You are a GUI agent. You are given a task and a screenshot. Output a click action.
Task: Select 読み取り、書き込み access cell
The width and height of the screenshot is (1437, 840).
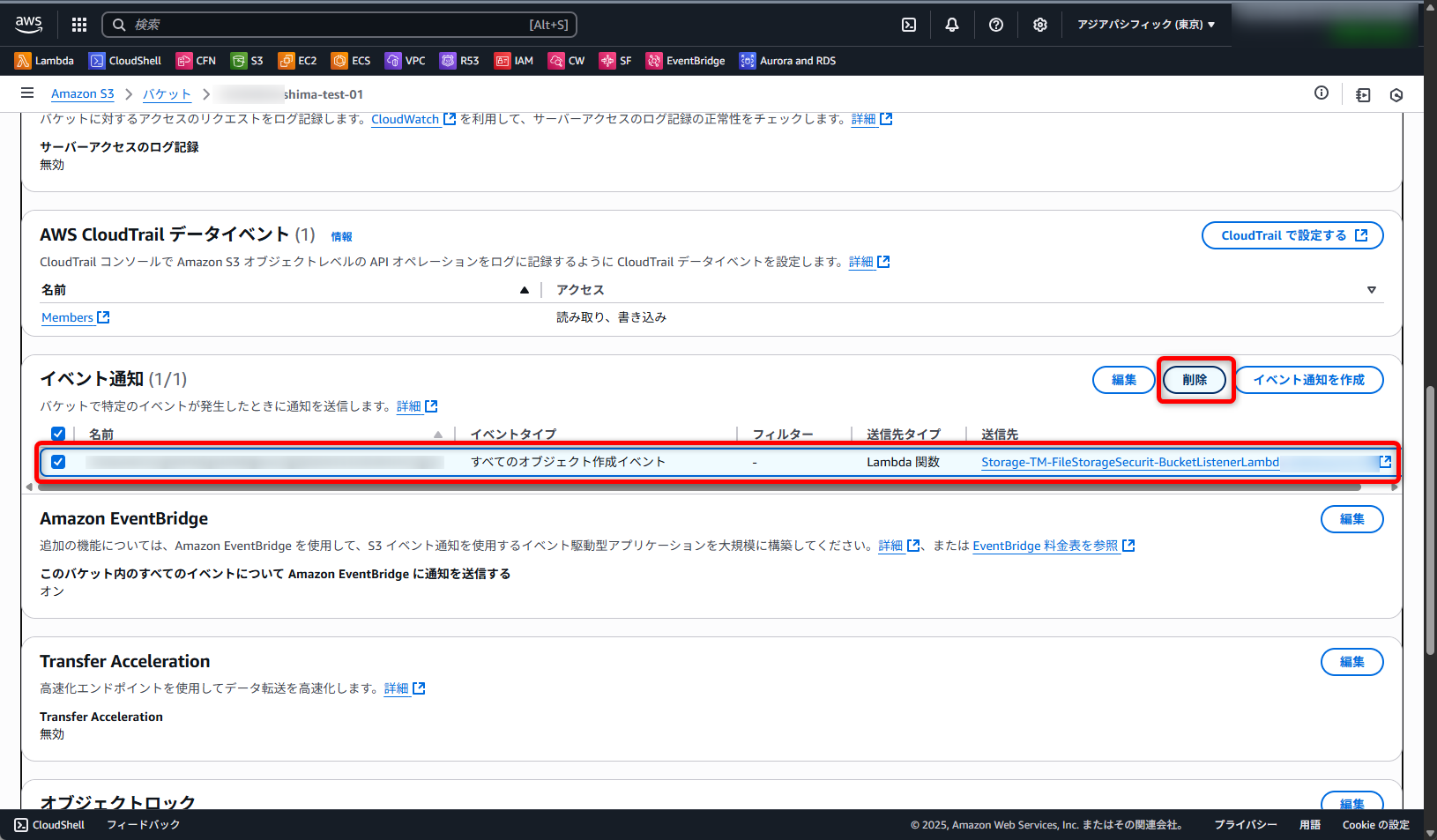pyautogui.click(x=611, y=317)
